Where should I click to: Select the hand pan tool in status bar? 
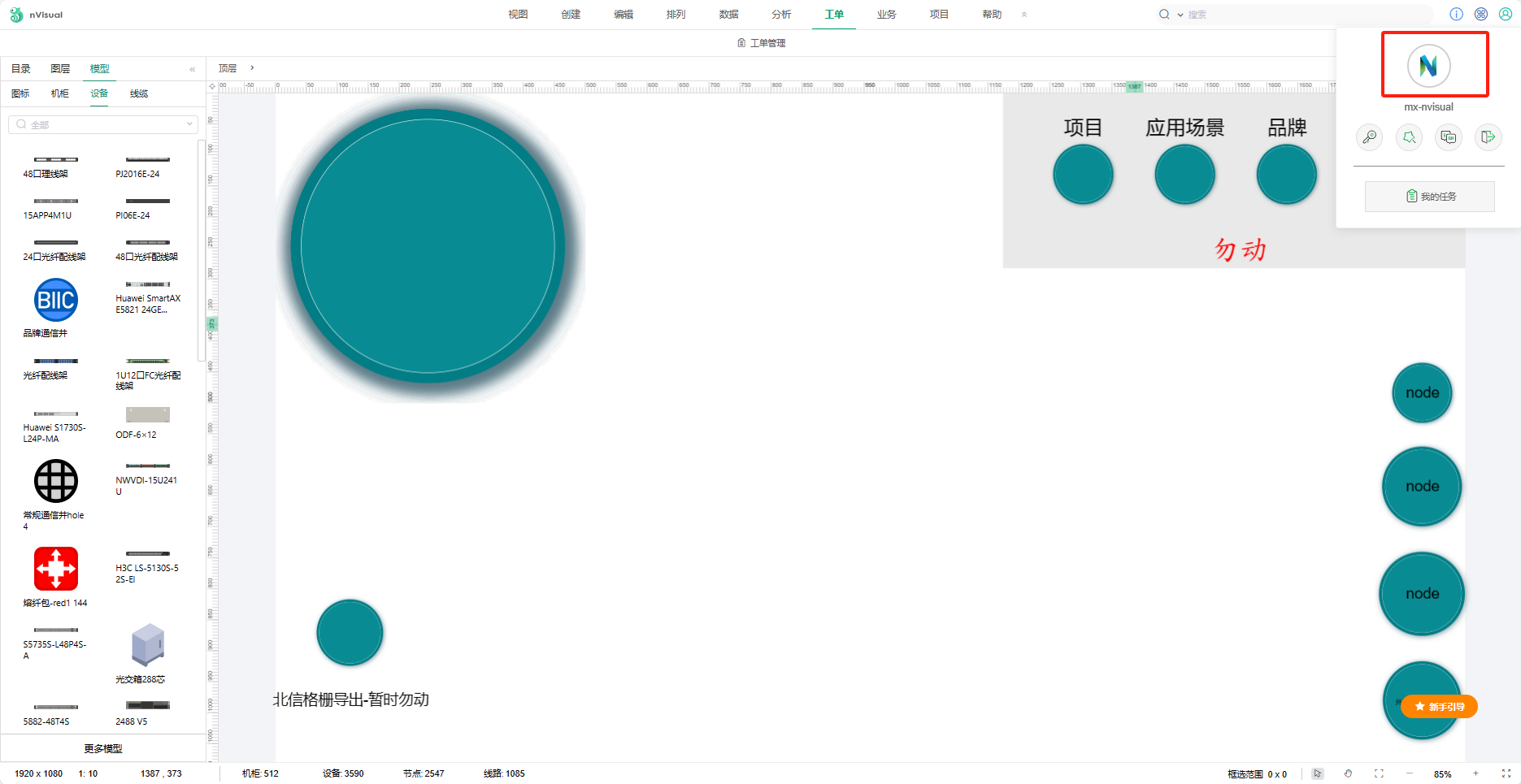[x=1348, y=773]
